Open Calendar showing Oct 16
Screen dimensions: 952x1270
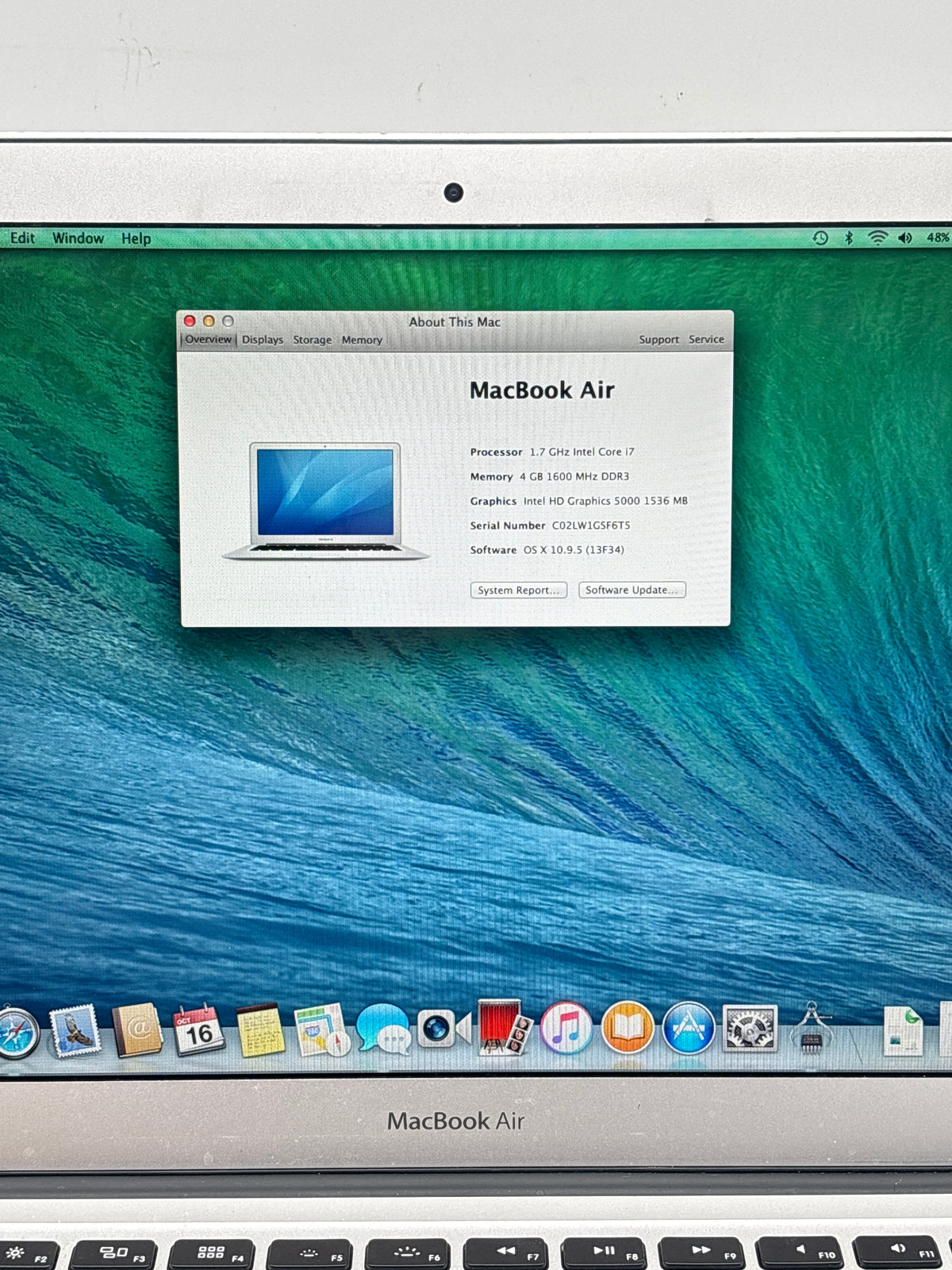point(198,1030)
